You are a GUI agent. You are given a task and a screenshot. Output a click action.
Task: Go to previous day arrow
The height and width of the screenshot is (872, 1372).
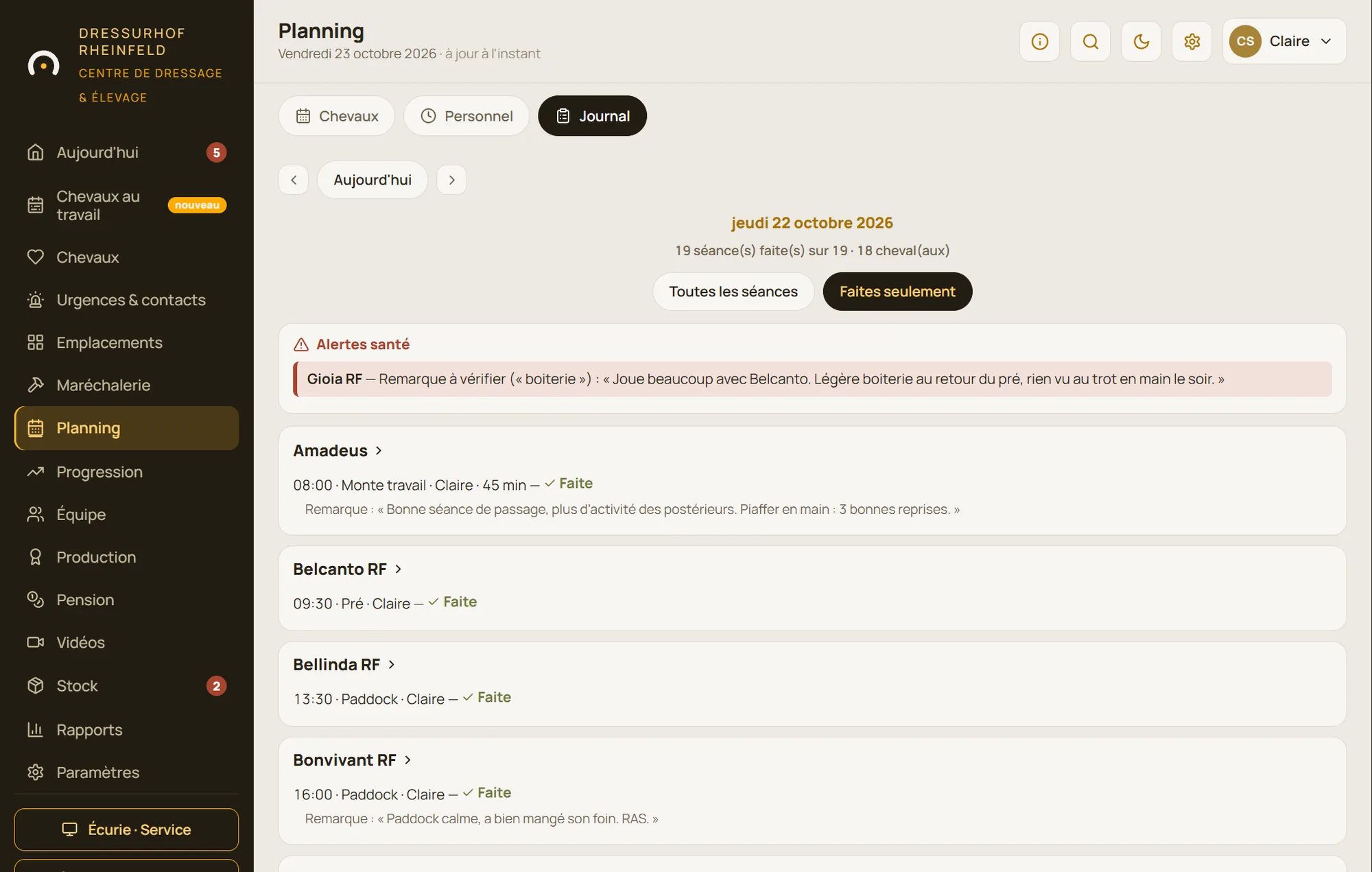[294, 180]
